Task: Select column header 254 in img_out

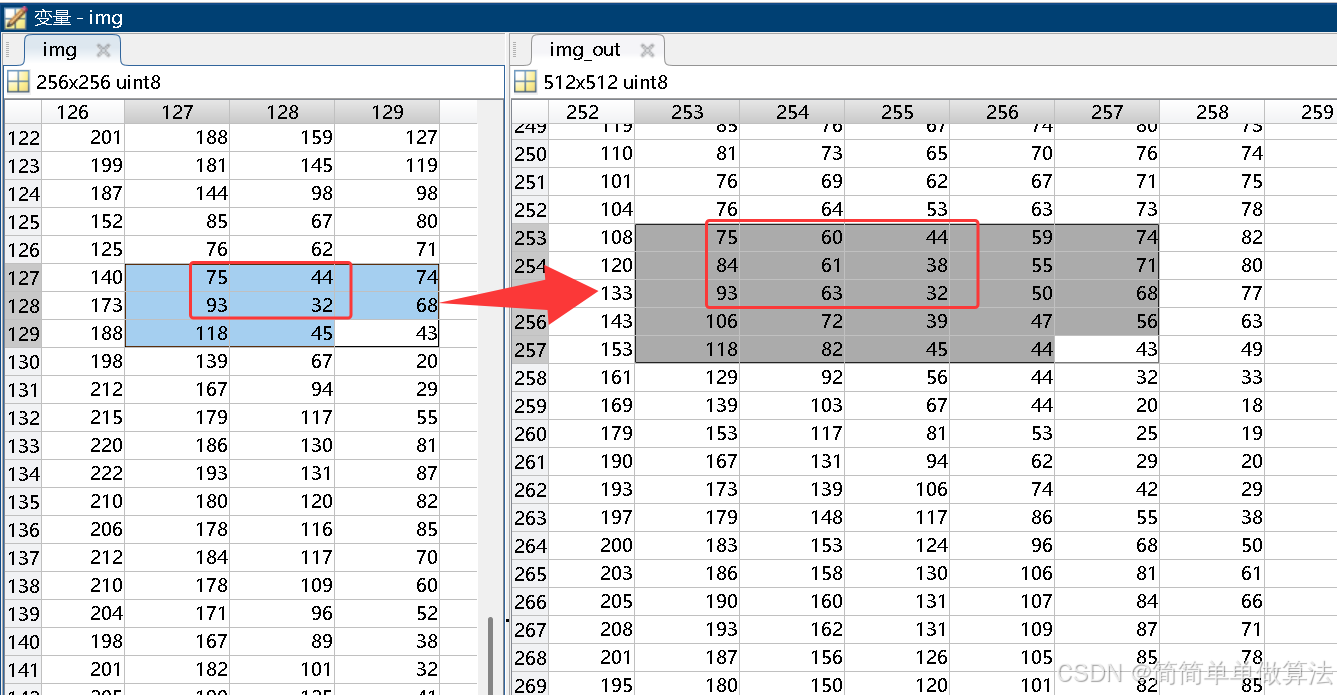Action: [792, 112]
